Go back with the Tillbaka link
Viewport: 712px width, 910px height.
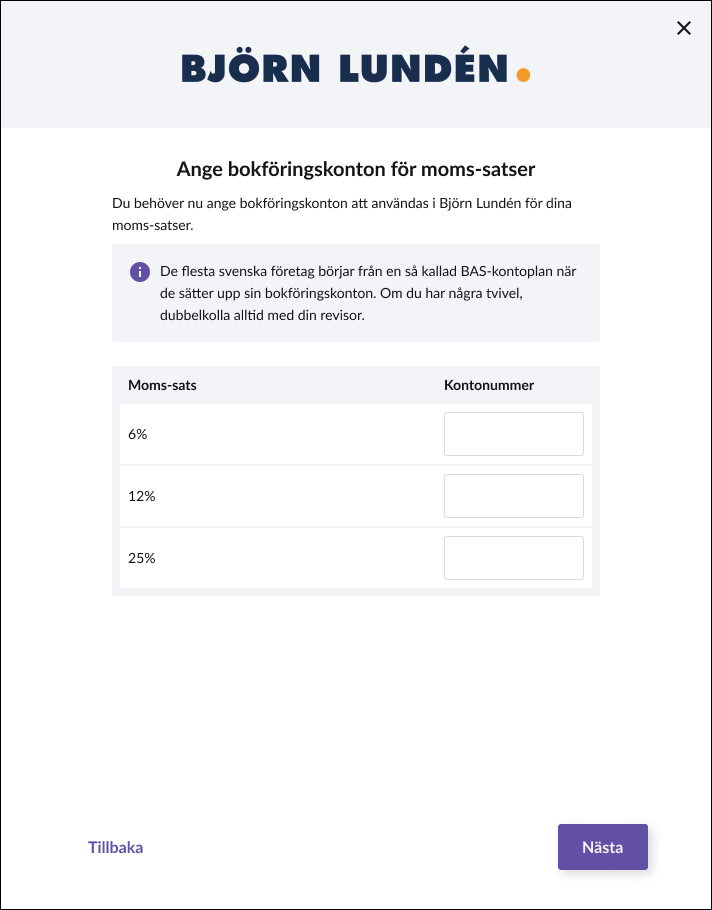click(x=115, y=847)
